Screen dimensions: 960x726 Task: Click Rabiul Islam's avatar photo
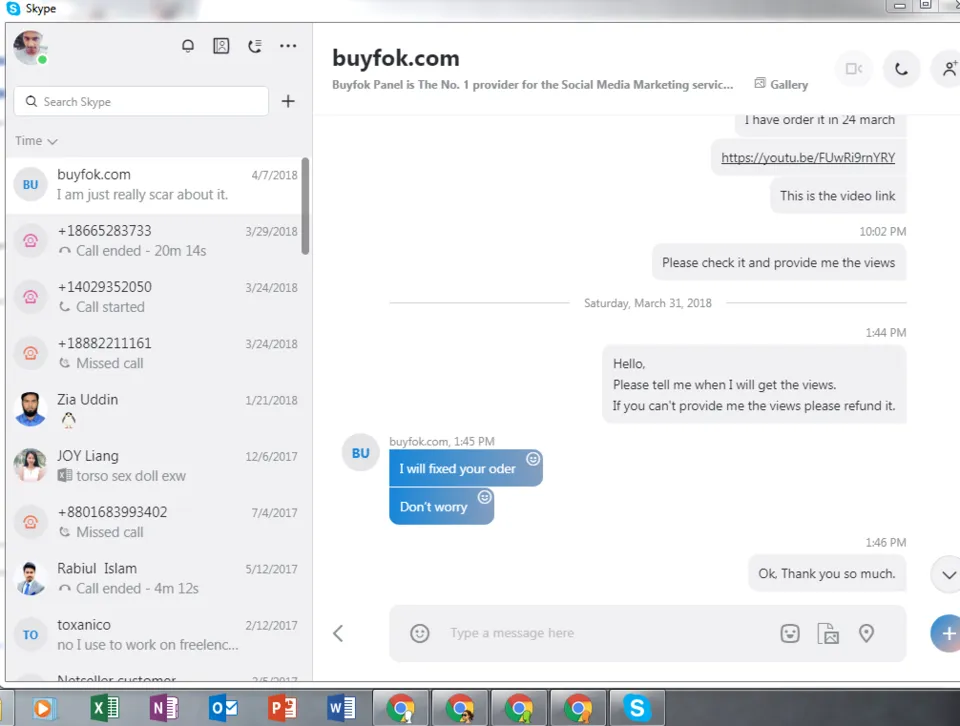(x=30, y=578)
